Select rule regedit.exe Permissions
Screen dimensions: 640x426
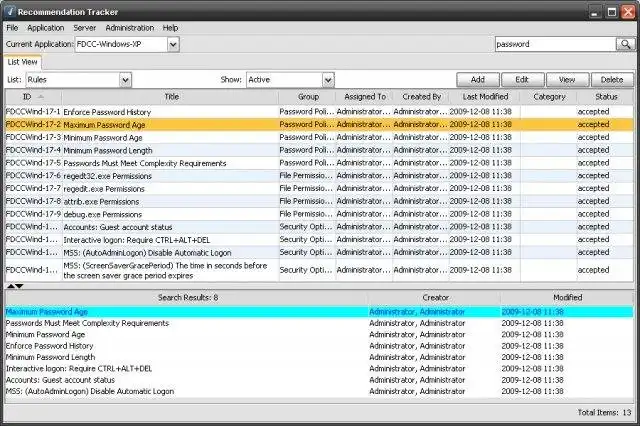[320, 189]
